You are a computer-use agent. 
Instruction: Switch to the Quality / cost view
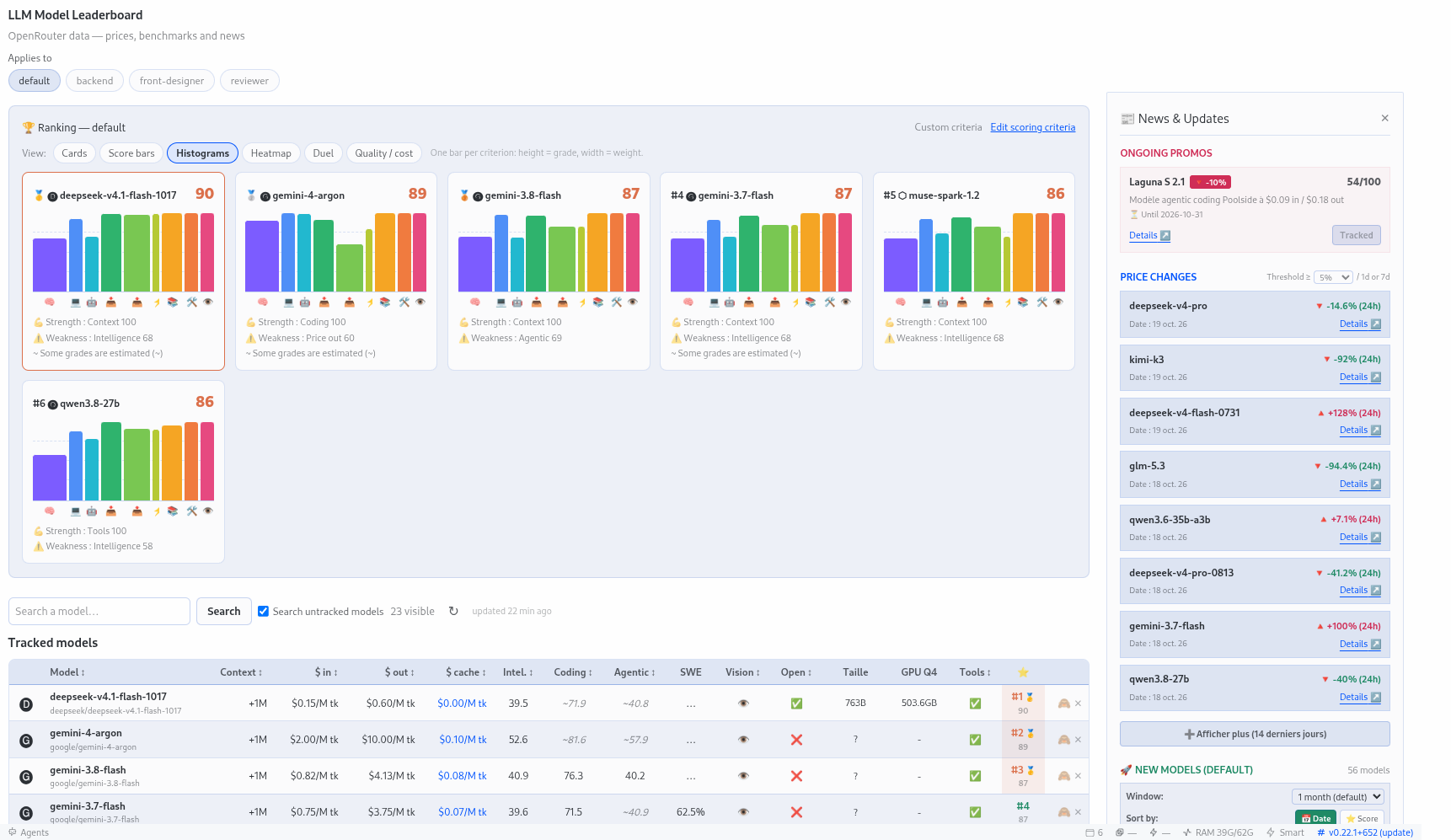click(383, 153)
